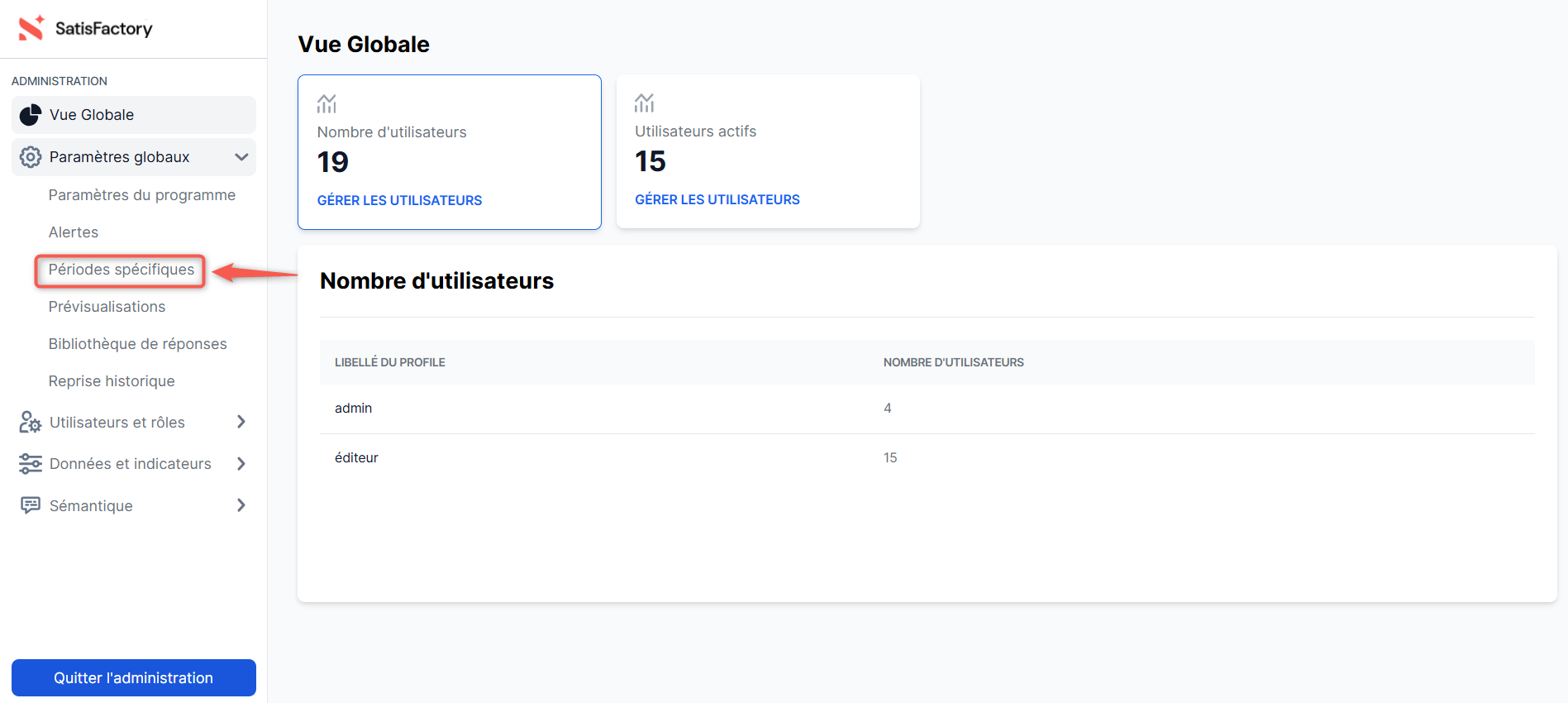Screen dimensions: 1568x703
Task: Click the Utilisateurs et rôles user icon
Action: click(31, 423)
